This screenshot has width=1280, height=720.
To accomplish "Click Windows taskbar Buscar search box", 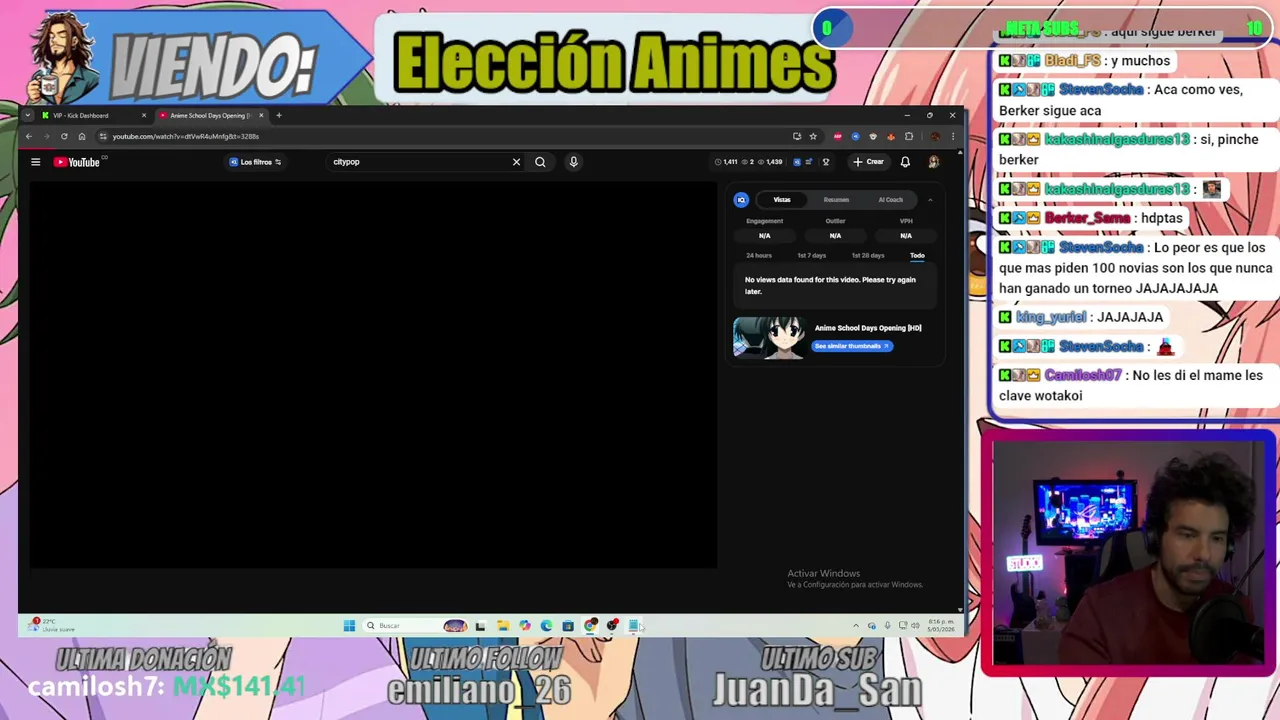I will pos(415,626).
